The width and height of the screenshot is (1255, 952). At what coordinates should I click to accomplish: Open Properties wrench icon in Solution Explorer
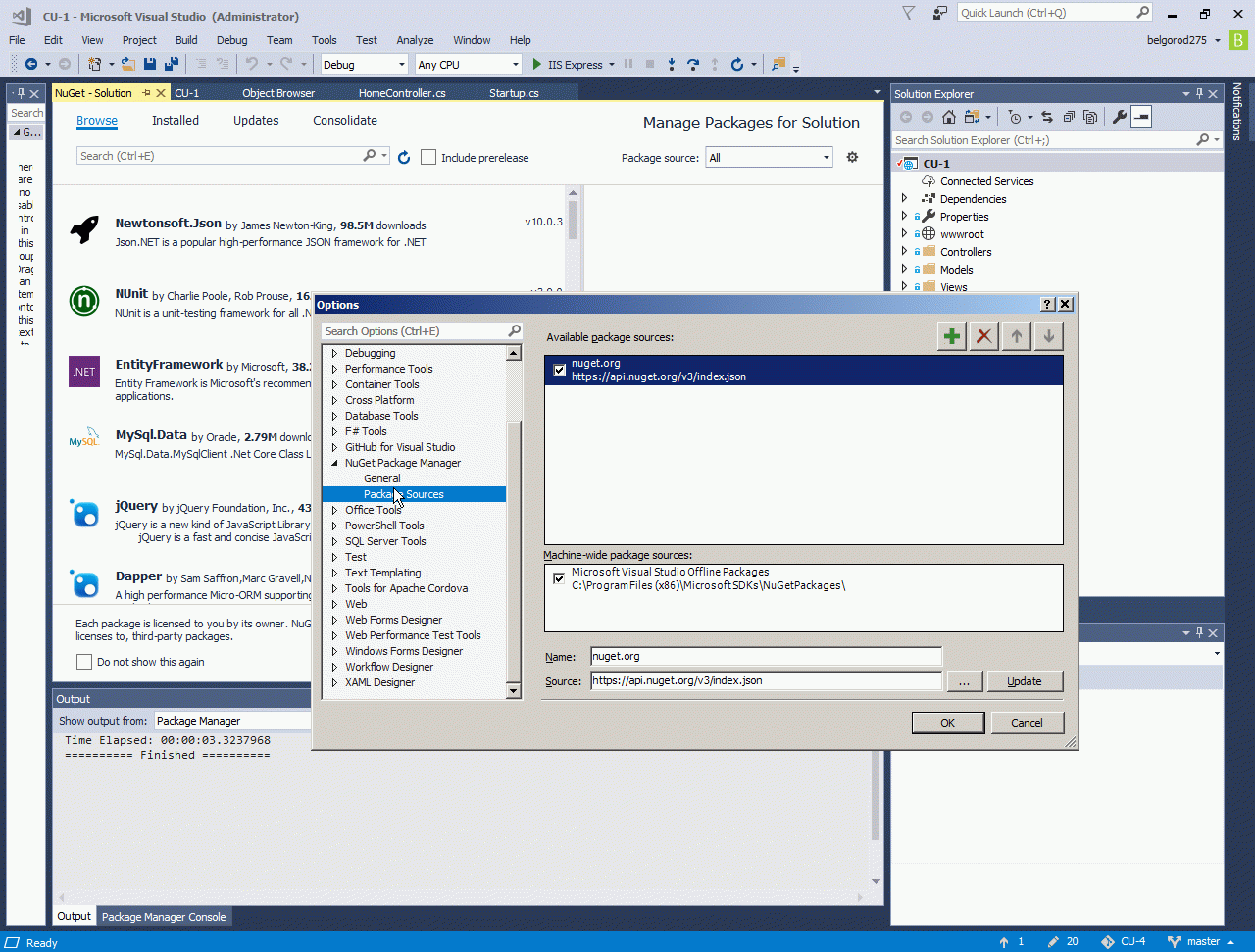pos(1119,117)
